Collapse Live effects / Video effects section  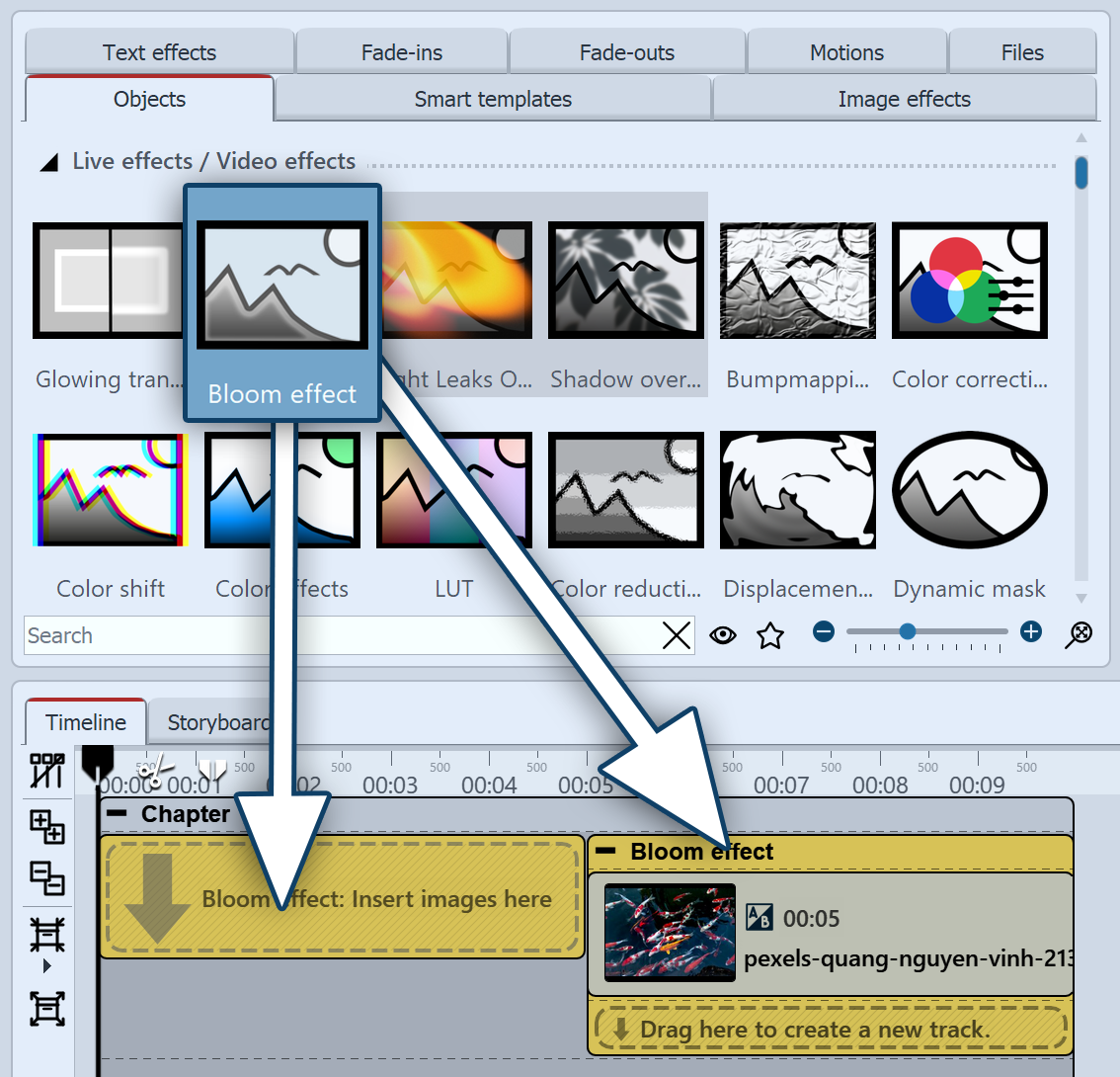click(x=48, y=162)
